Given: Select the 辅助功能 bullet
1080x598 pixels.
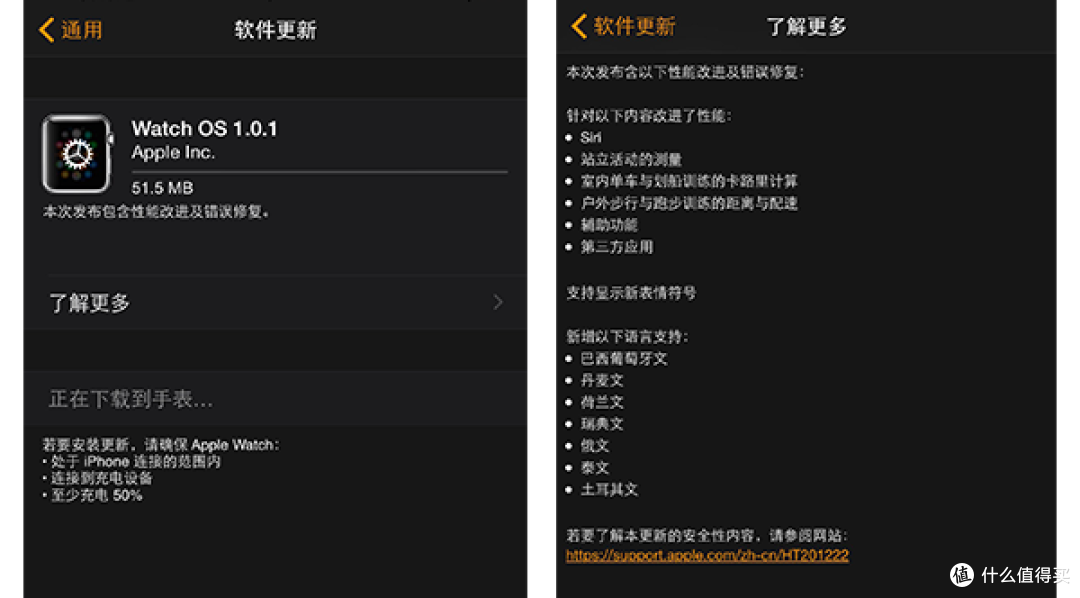Looking at the screenshot, I should (x=609, y=225).
